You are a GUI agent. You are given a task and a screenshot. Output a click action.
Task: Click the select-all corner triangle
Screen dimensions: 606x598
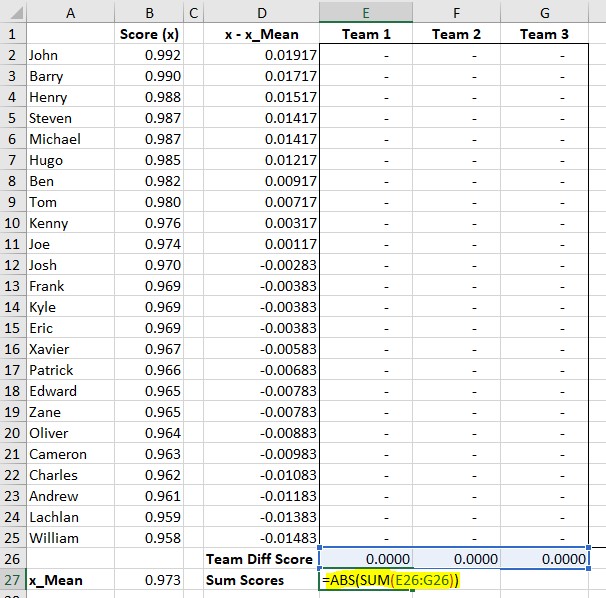coord(13,12)
